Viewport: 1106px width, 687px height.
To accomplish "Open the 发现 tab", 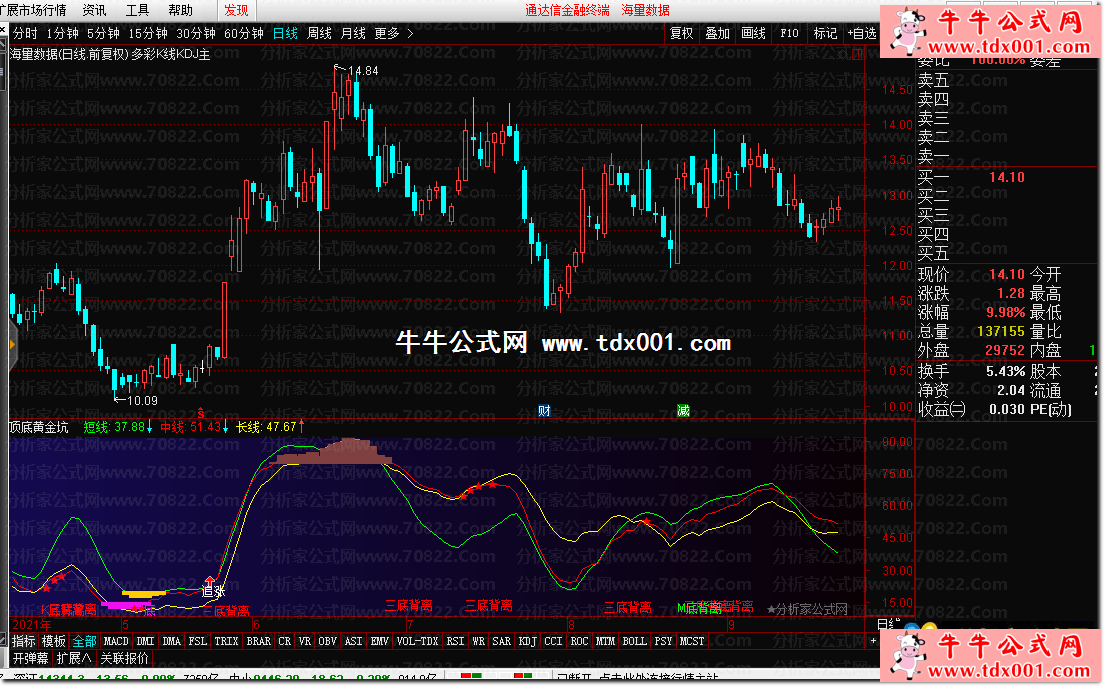I will coord(236,11).
